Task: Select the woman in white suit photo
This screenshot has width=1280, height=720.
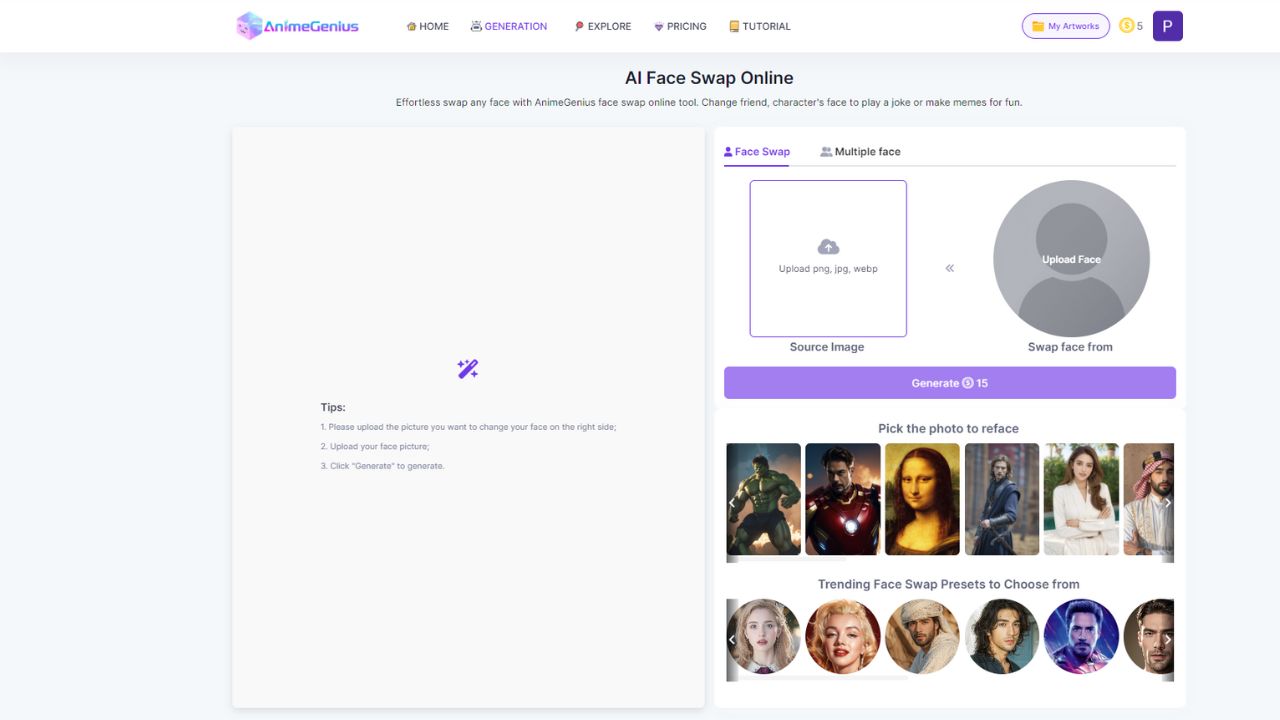Action: [x=1081, y=499]
